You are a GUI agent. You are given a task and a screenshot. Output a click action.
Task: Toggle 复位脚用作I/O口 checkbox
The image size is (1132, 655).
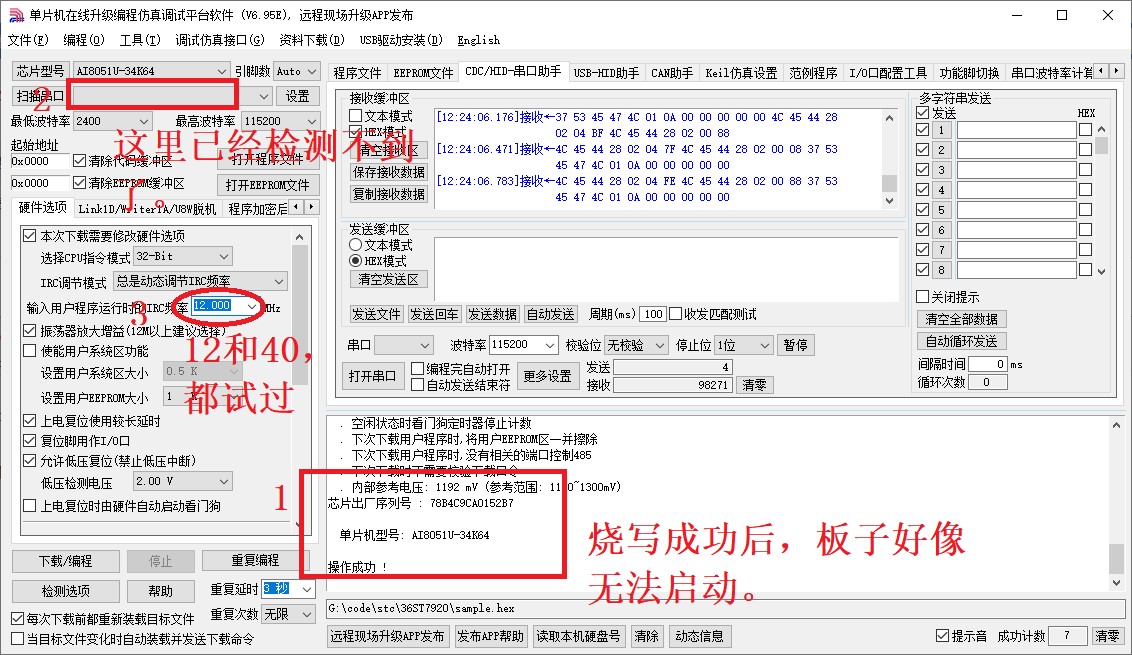click(30, 441)
